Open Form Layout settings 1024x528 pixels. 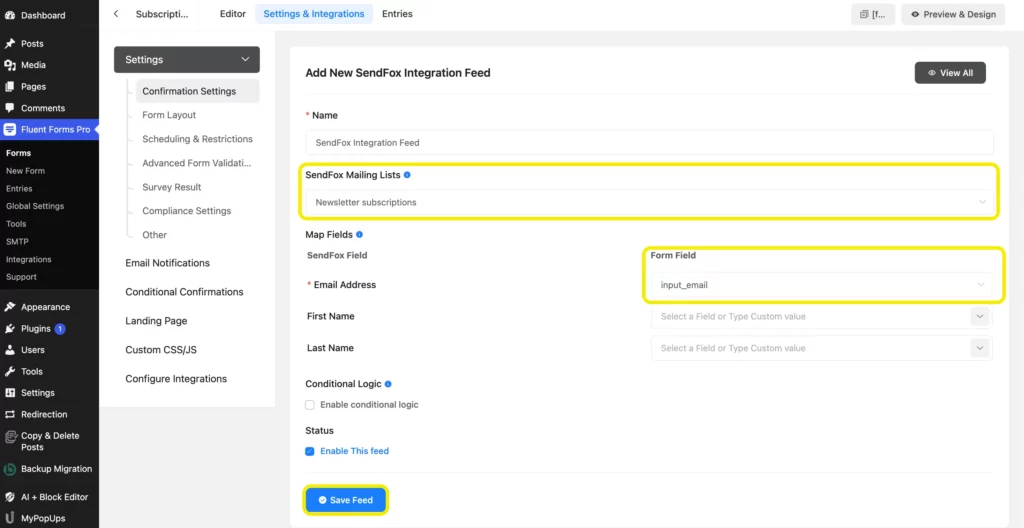tap(169, 115)
